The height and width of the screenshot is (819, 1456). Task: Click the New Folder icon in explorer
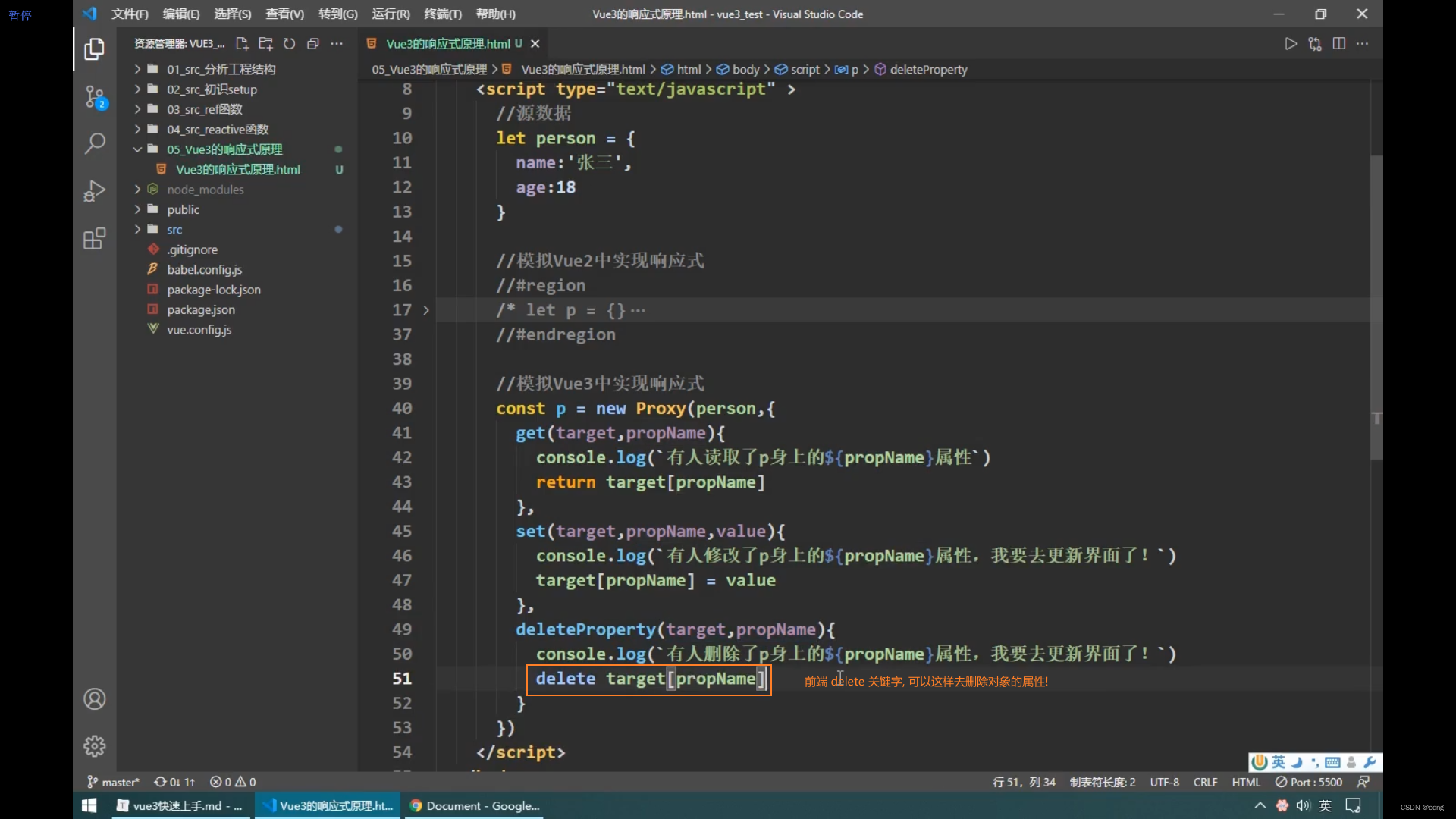click(x=265, y=43)
